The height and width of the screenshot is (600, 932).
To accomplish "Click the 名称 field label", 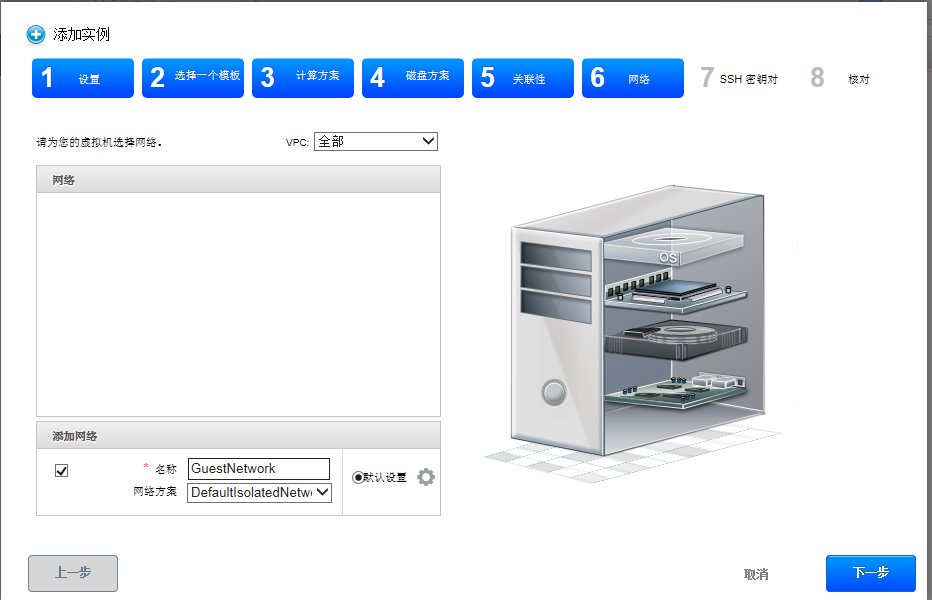I will point(166,469).
